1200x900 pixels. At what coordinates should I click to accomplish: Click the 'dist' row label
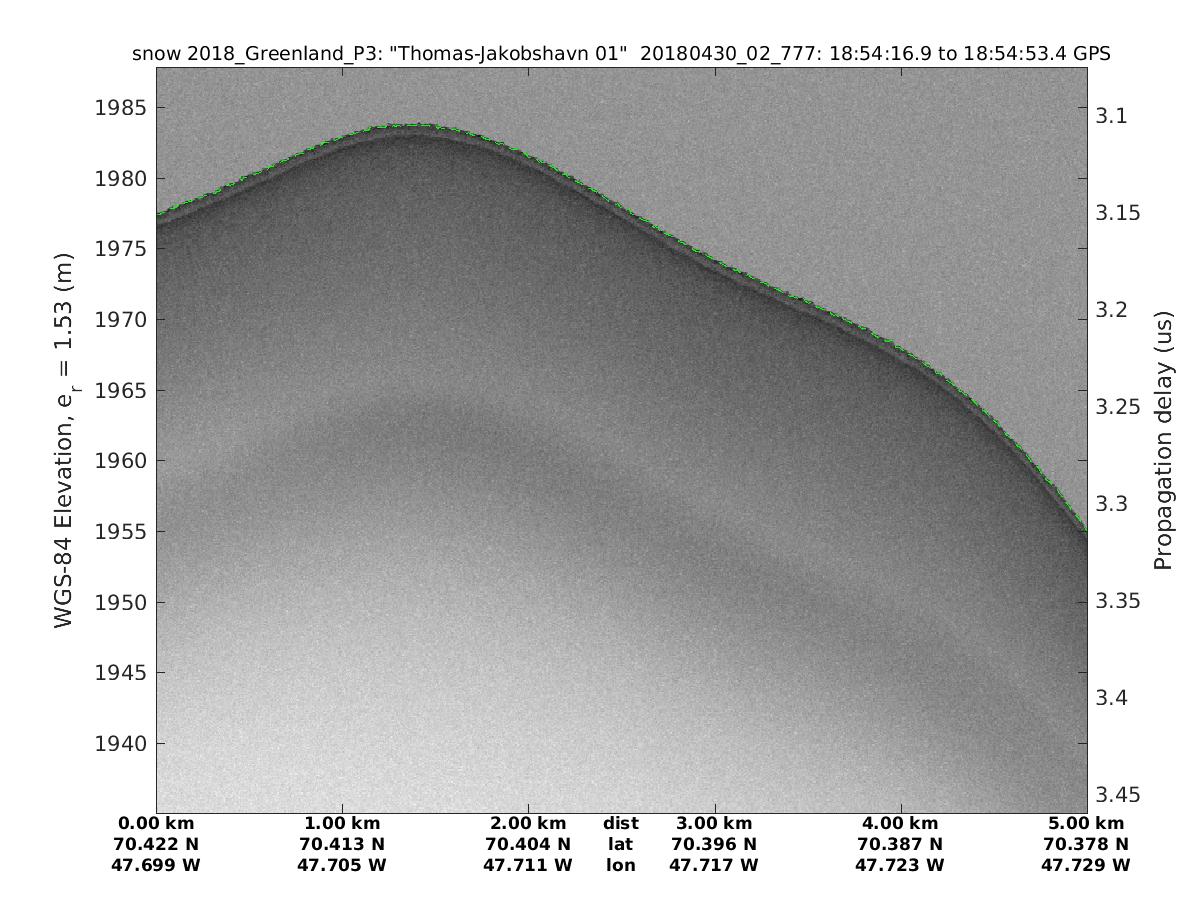coord(620,824)
